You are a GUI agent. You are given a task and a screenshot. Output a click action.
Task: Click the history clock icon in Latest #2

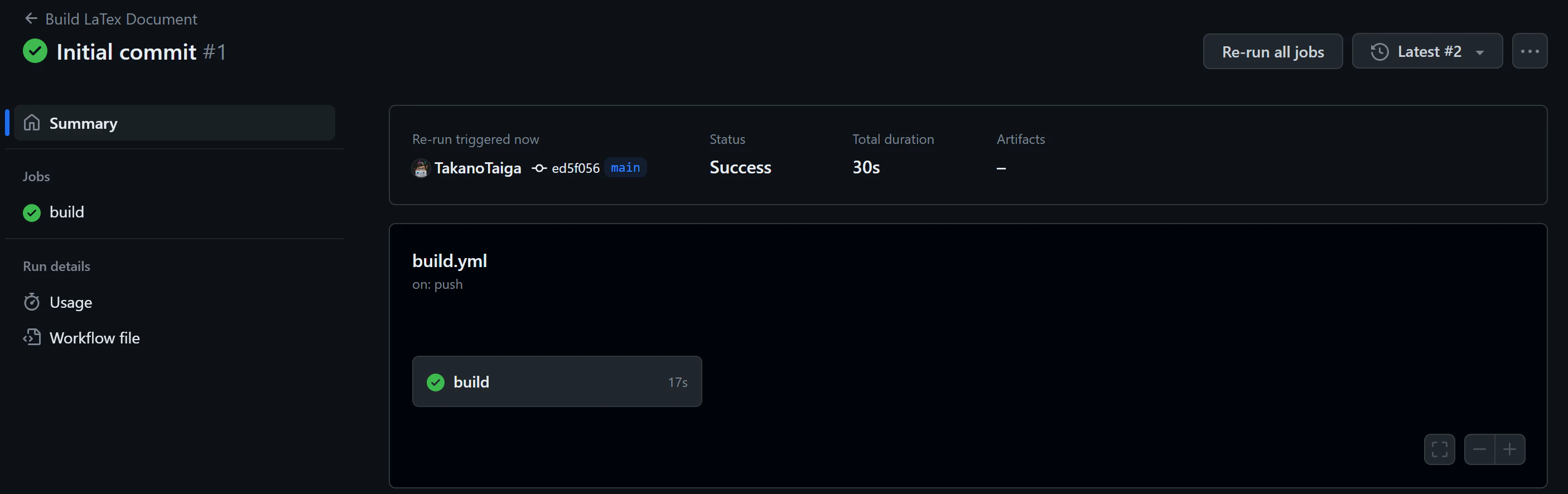coord(1379,52)
